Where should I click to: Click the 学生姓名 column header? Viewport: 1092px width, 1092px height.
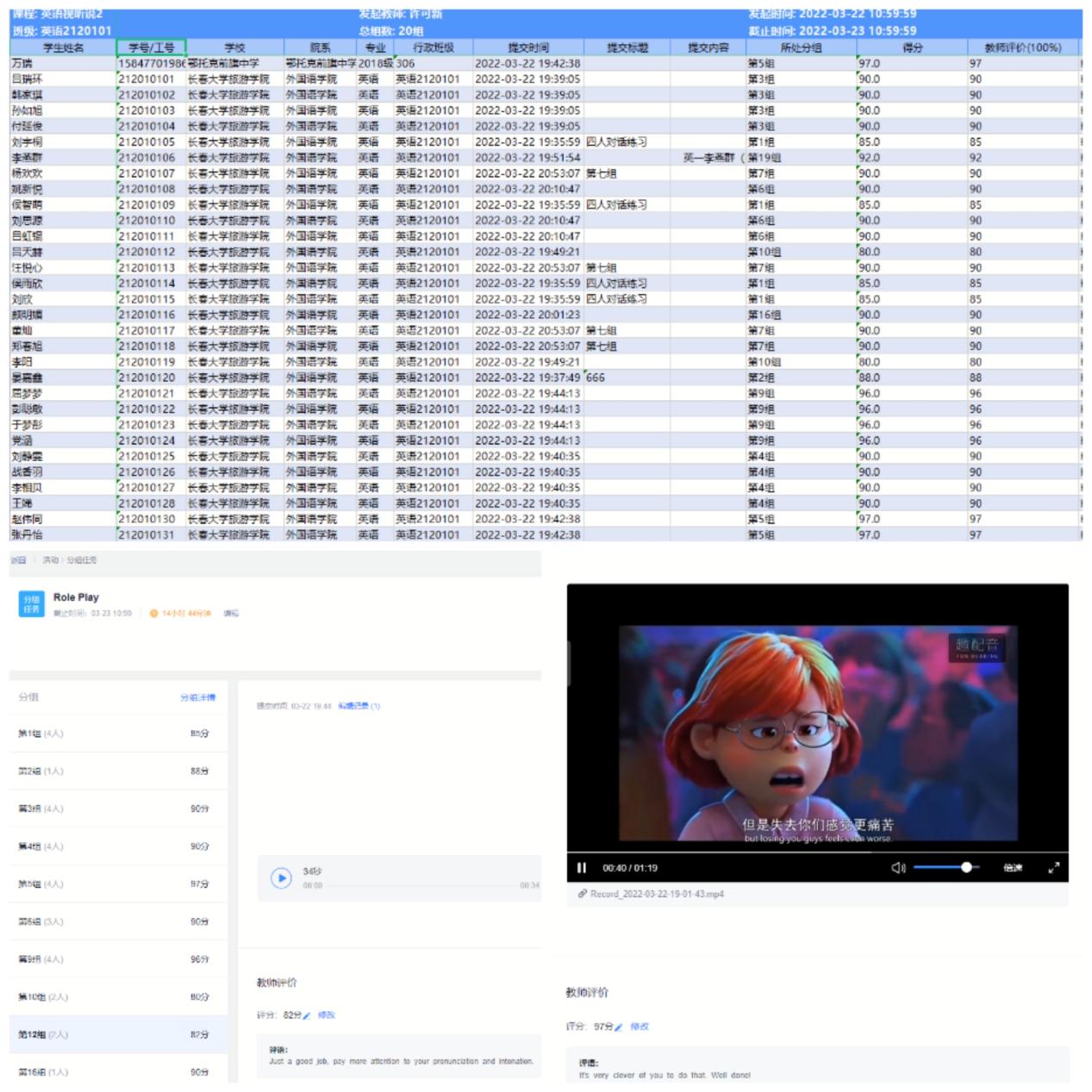point(63,47)
